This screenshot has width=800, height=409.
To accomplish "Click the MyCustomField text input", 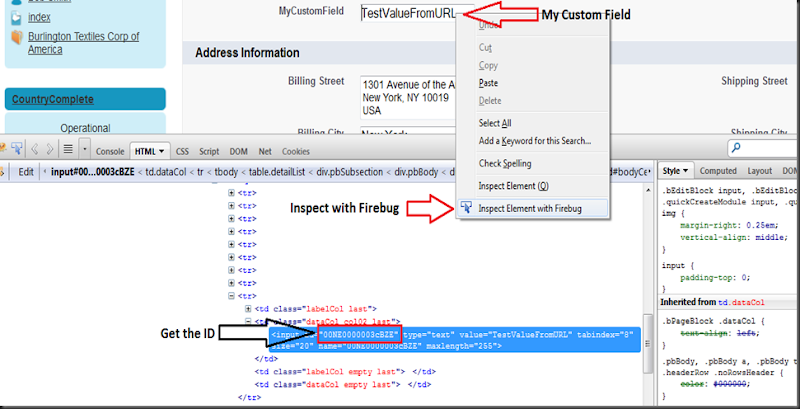I will click(x=417, y=14).
